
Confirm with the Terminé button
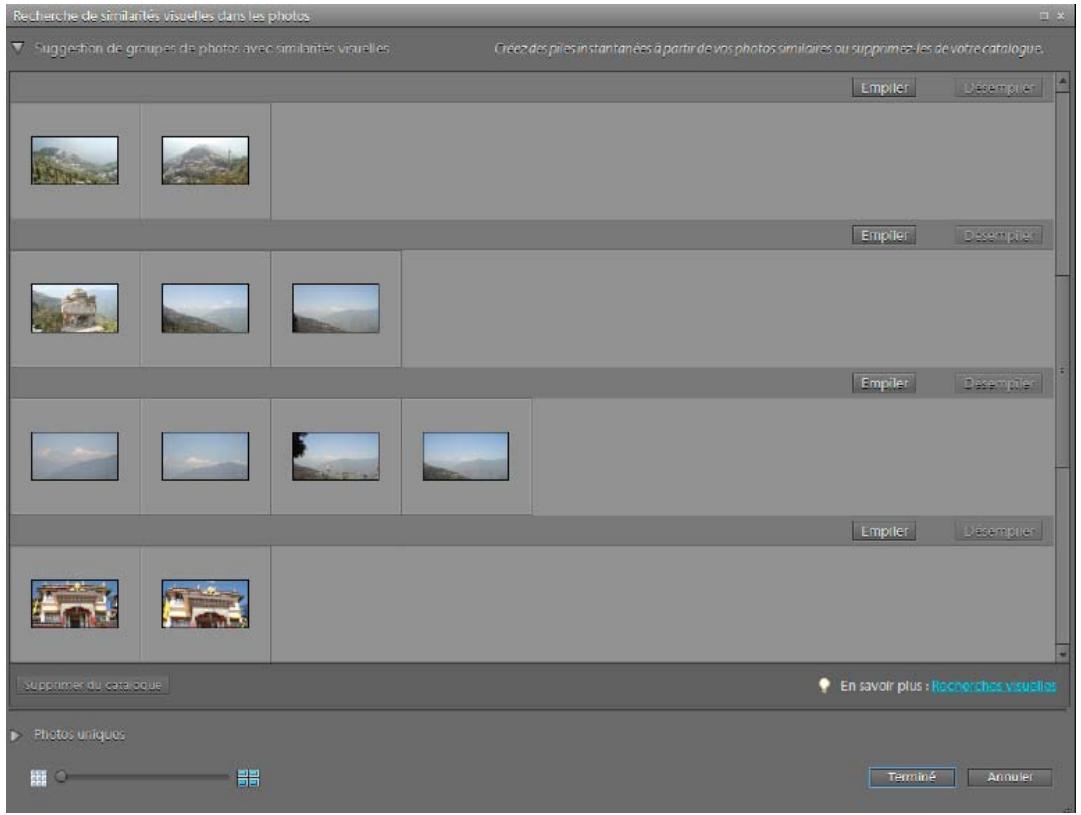pos(911,777)
